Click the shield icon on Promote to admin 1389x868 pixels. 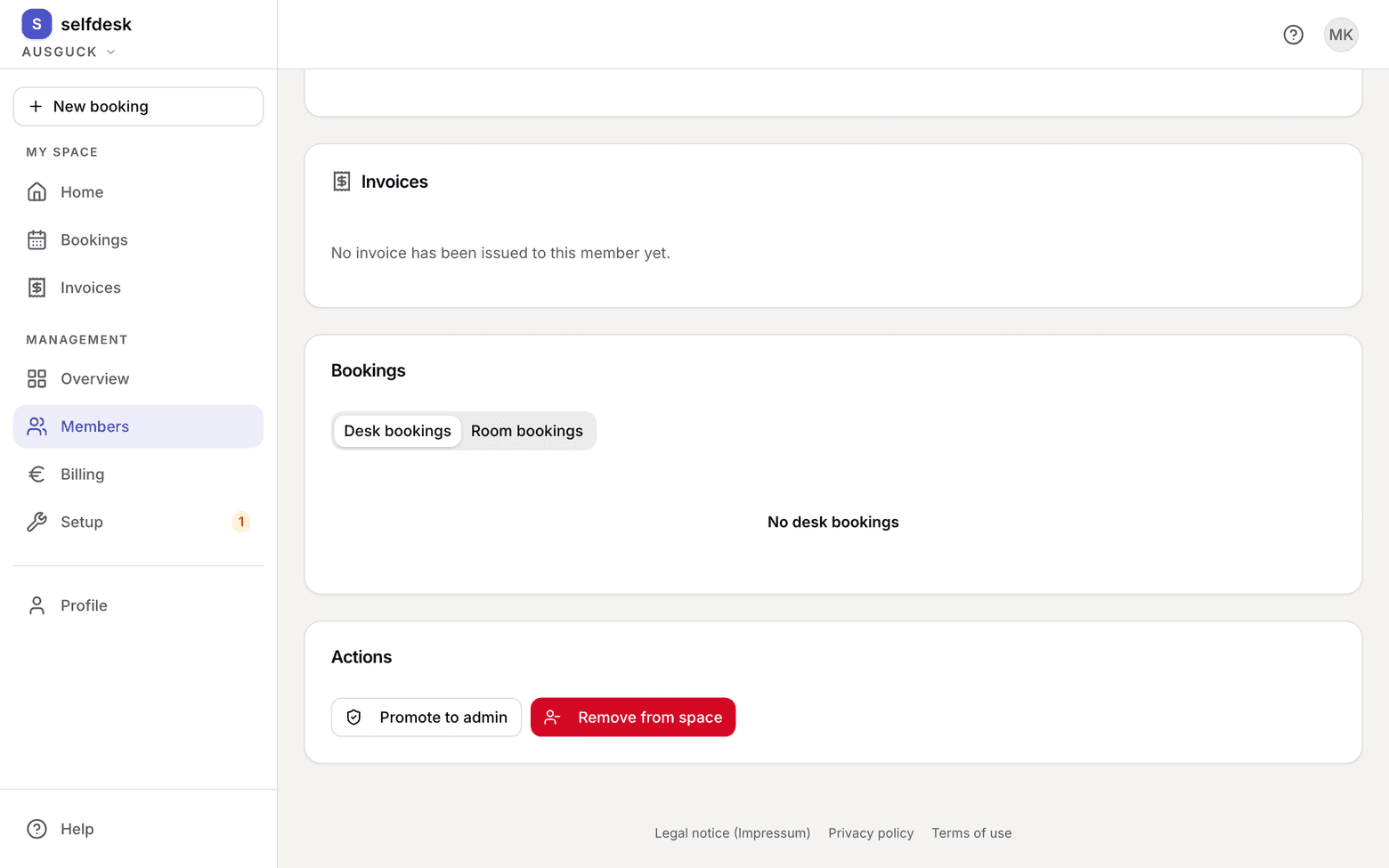point(354,718)
